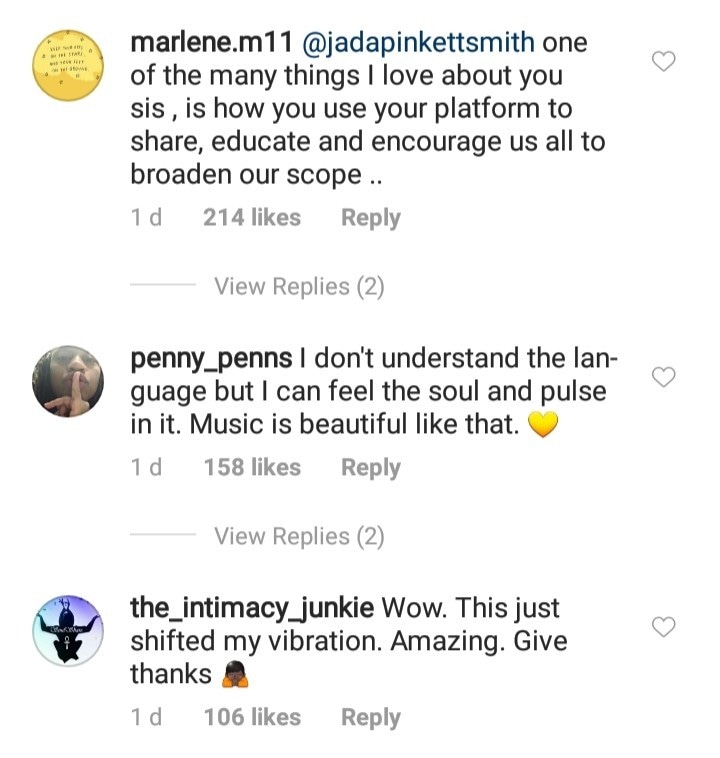Tap the heart next to penny_penns' comment
Viewport: 720px width, 758px height.
663,377
